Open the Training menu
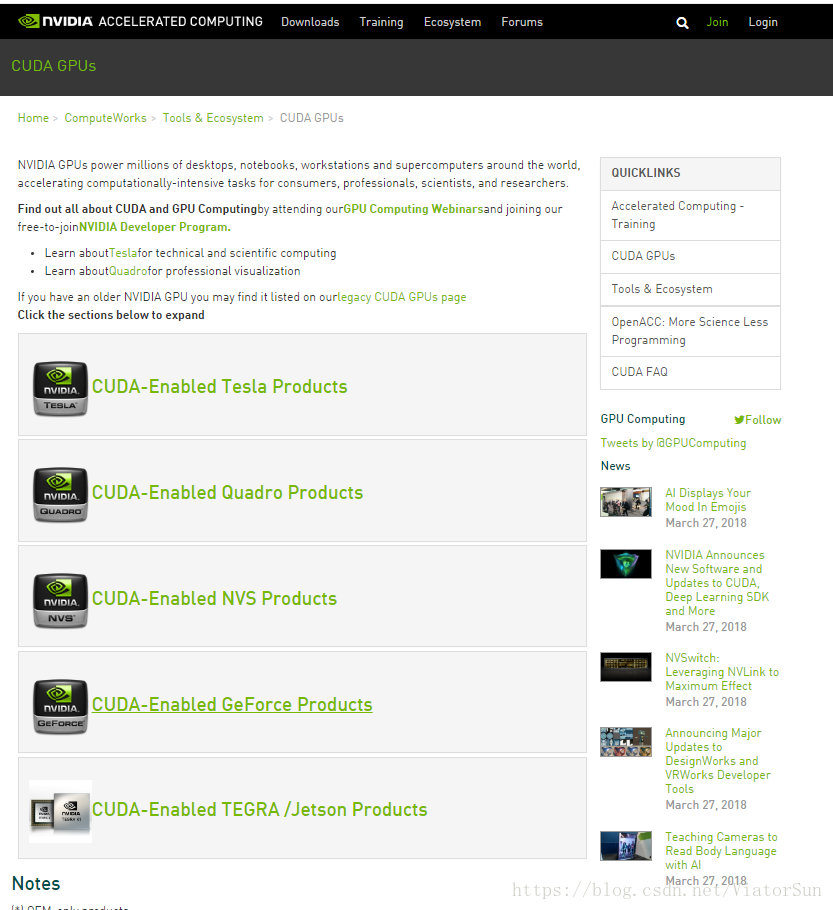This screenshot has height=910, width=833. tap(381, 22)
